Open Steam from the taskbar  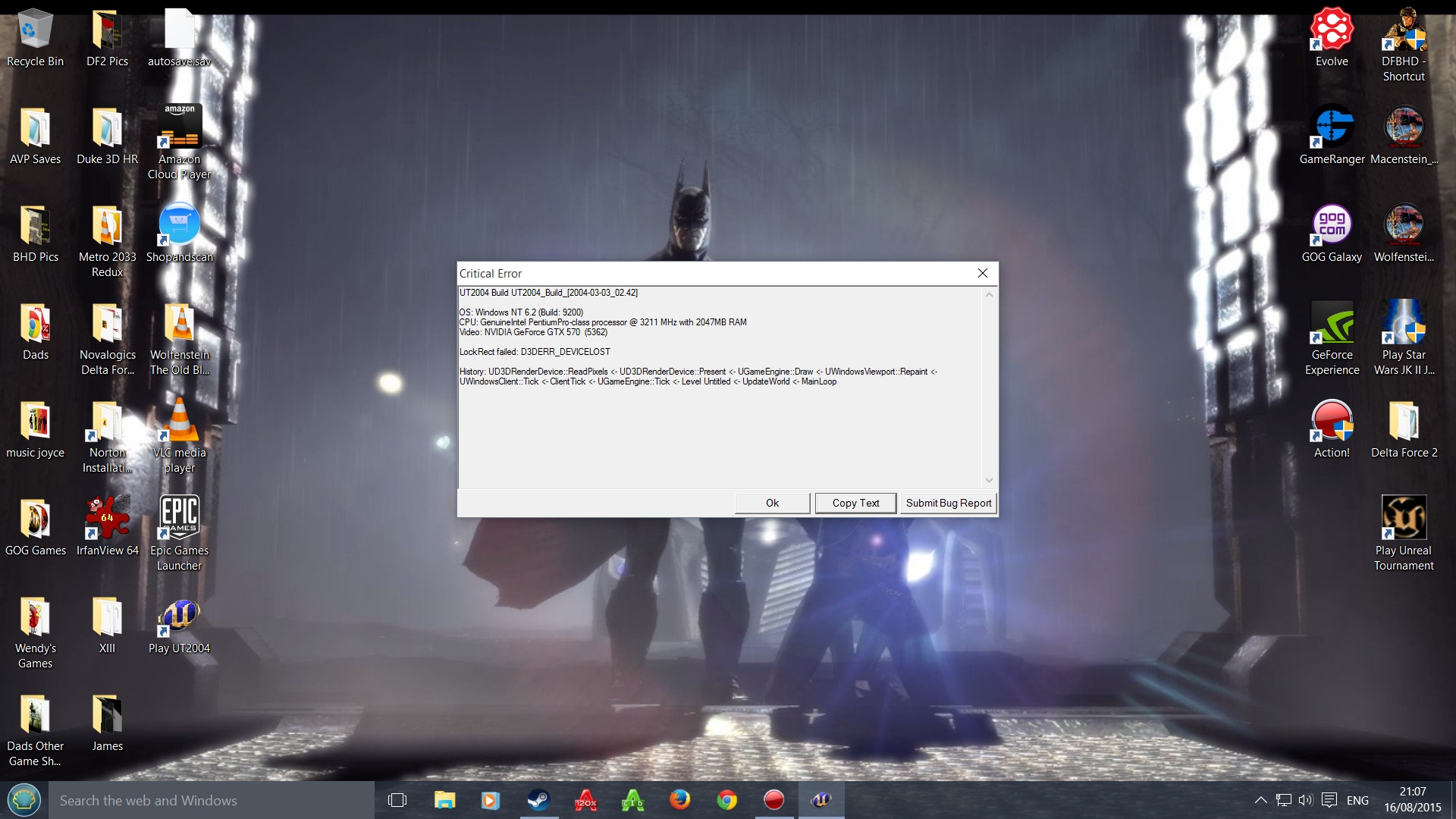click(538, 800)
